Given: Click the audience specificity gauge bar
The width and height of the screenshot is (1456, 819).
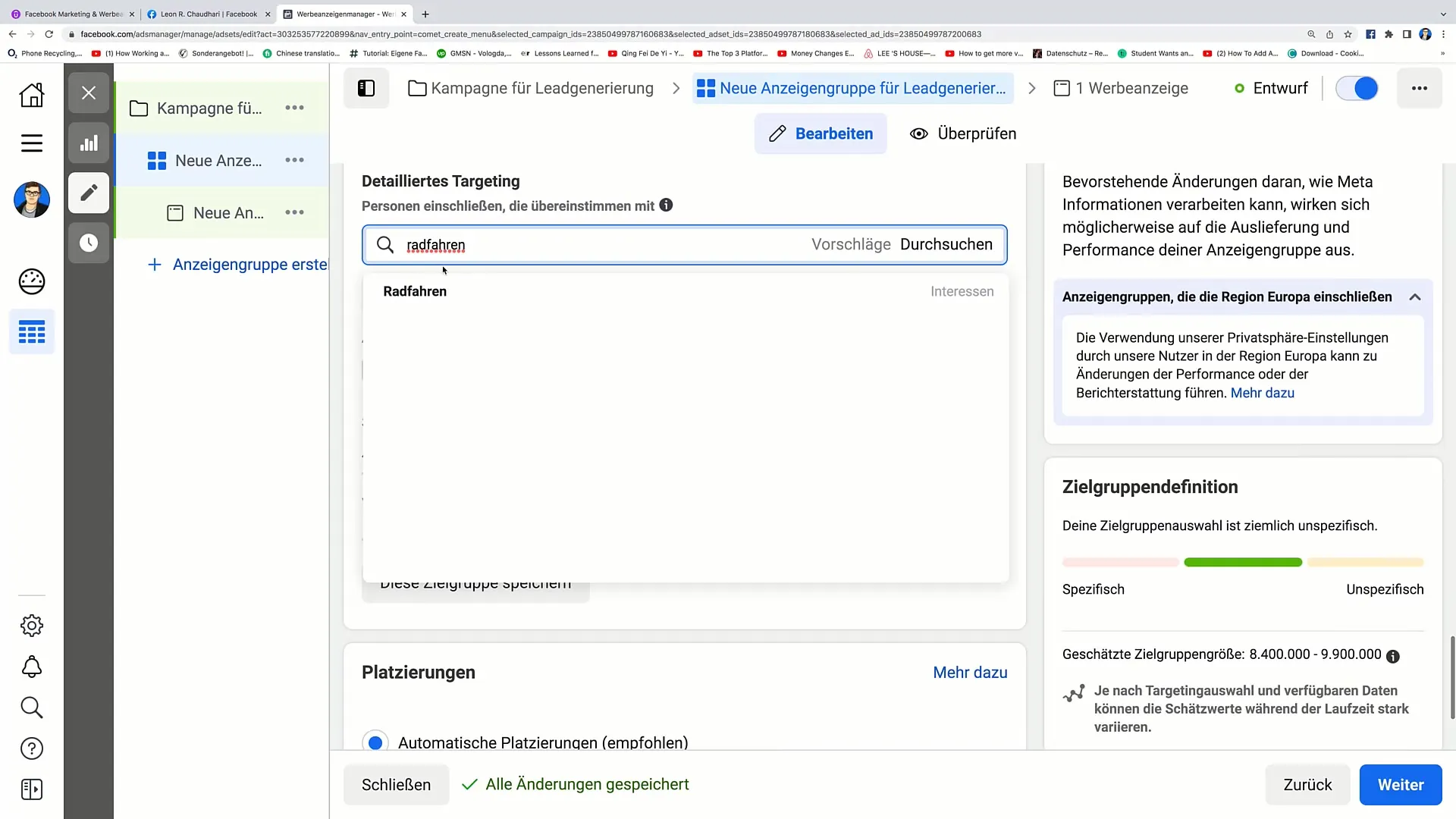Looking at the screenshot, I should tap(1243, 562).
